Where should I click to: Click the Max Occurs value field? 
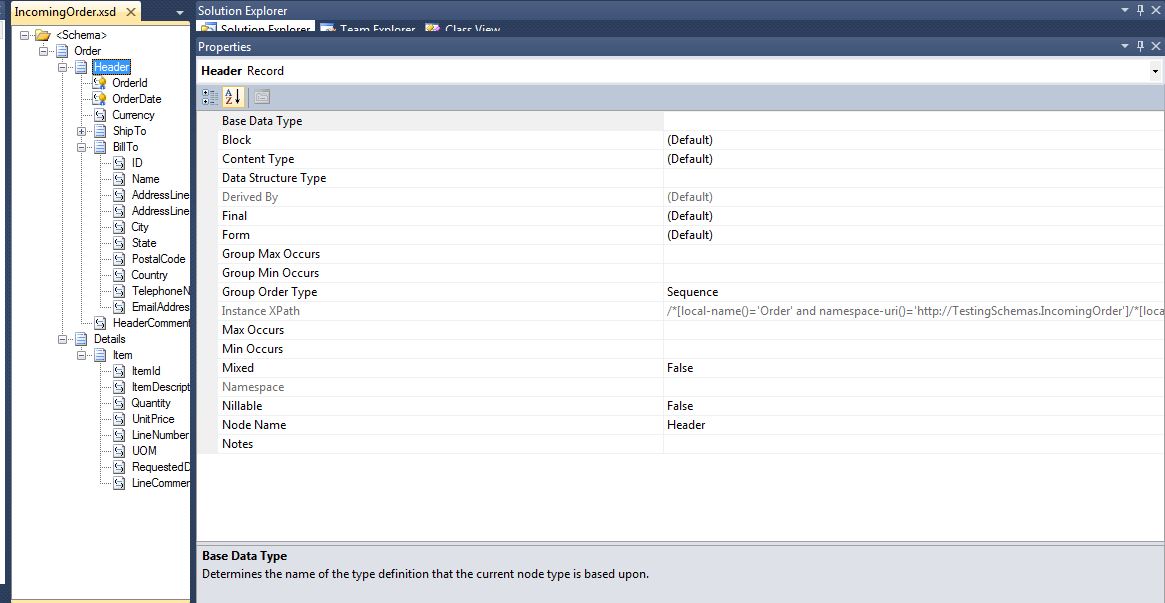click(914, 330)
